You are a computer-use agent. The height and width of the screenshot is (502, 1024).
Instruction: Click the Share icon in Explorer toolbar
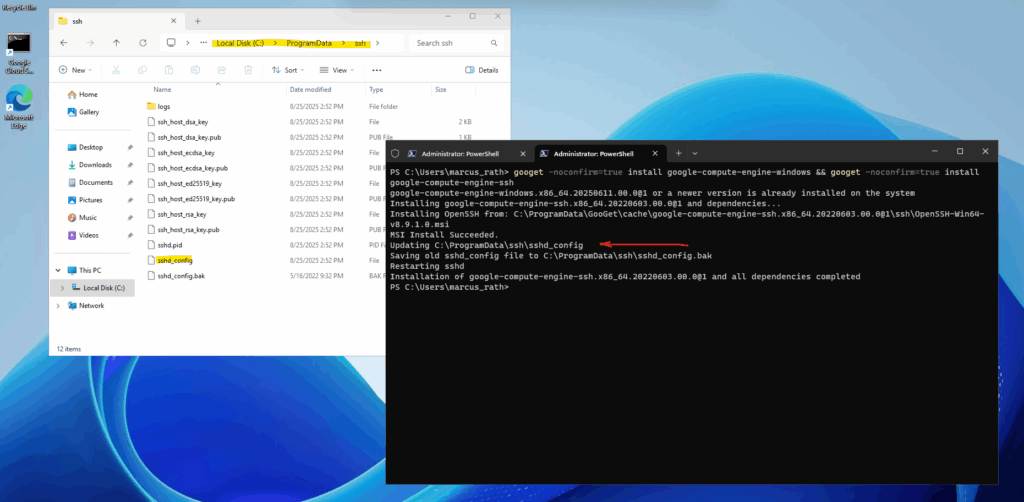[x=221, y=70]
